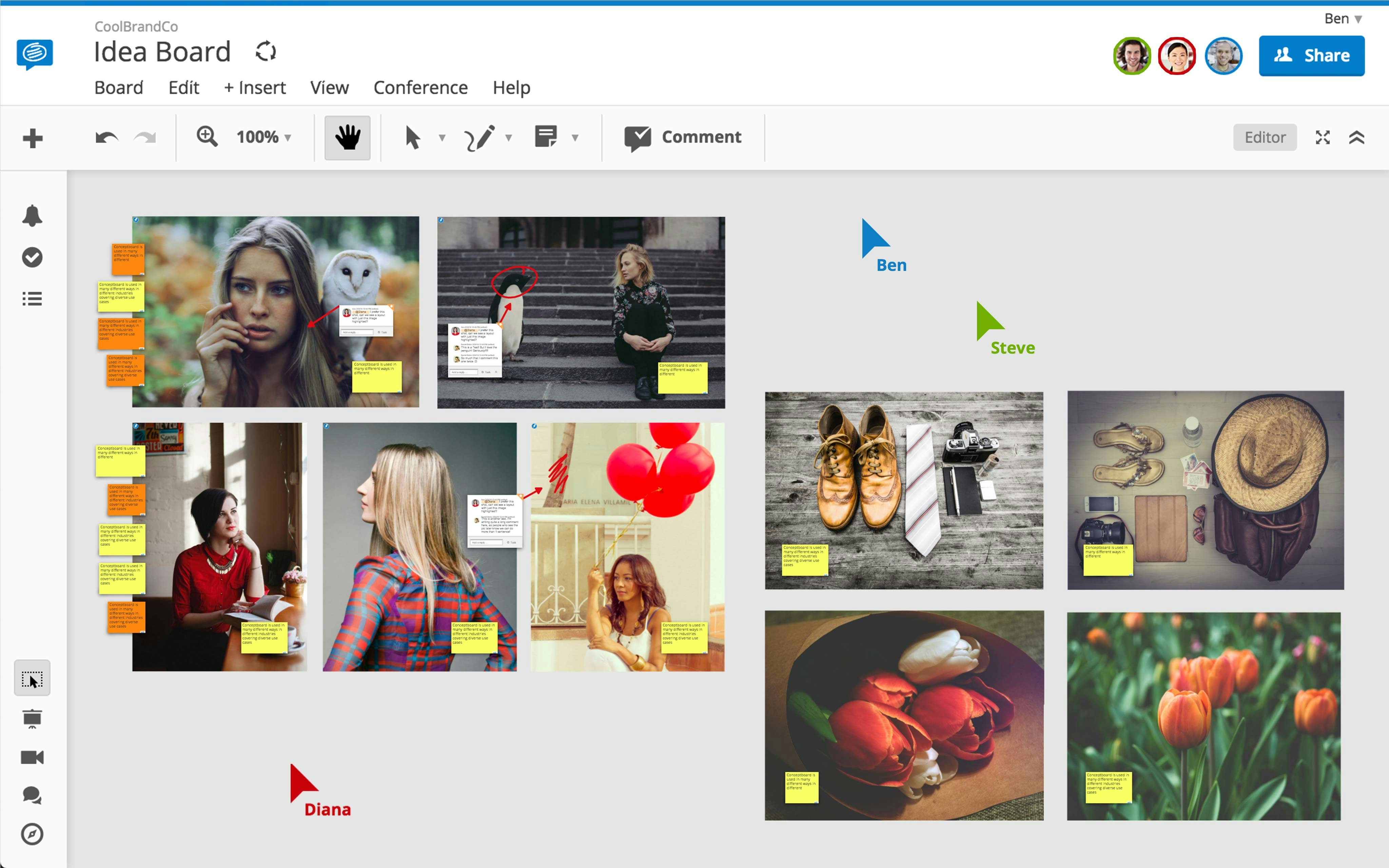Open the pen tool options dropdown
This screenshot has width=1389, height=868.
(509, 138)
